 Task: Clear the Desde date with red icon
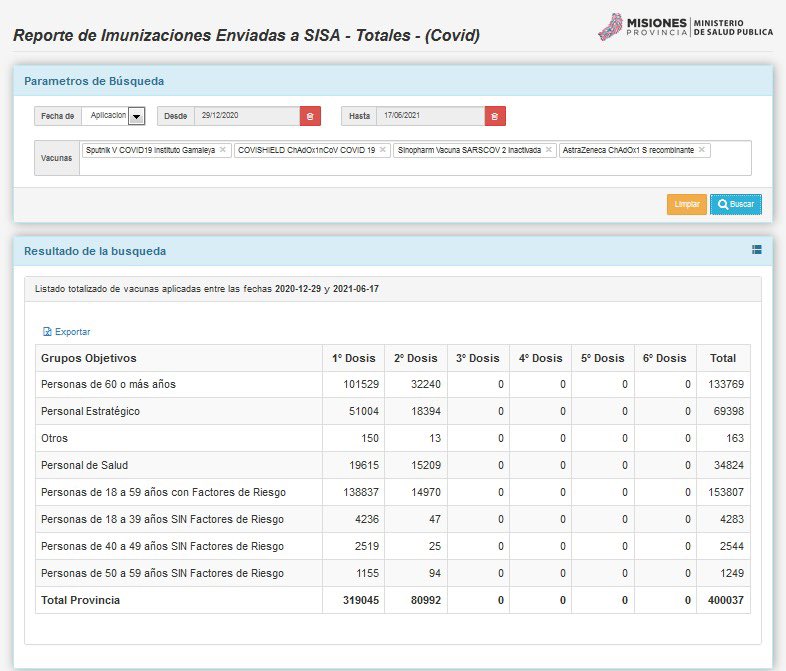310,116
